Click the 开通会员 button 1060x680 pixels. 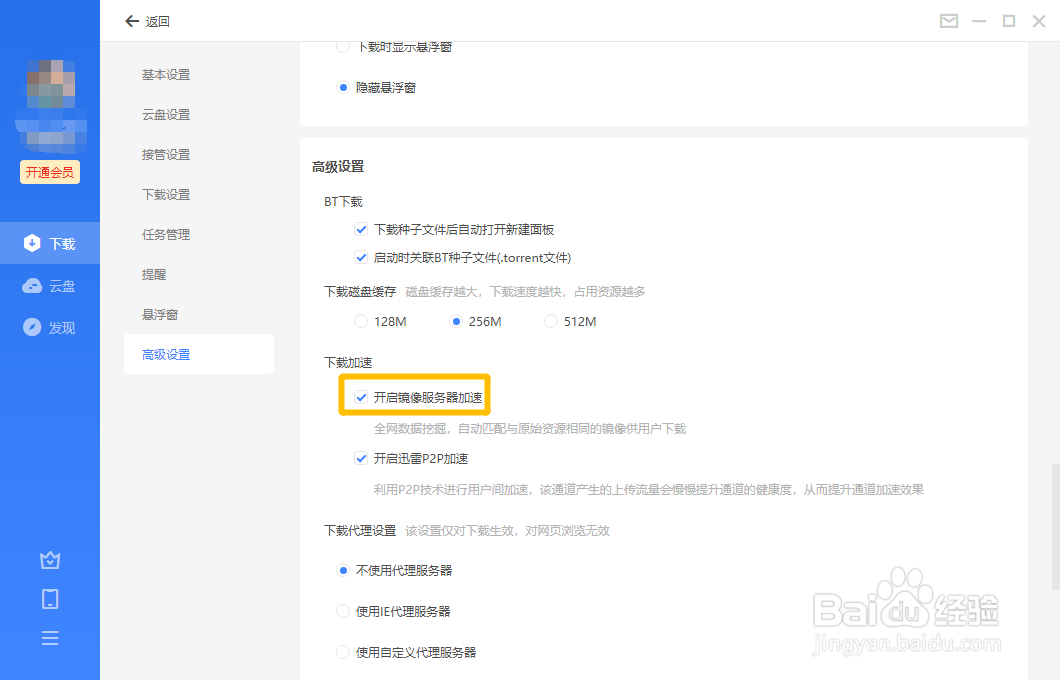click(x=49, y=172)
